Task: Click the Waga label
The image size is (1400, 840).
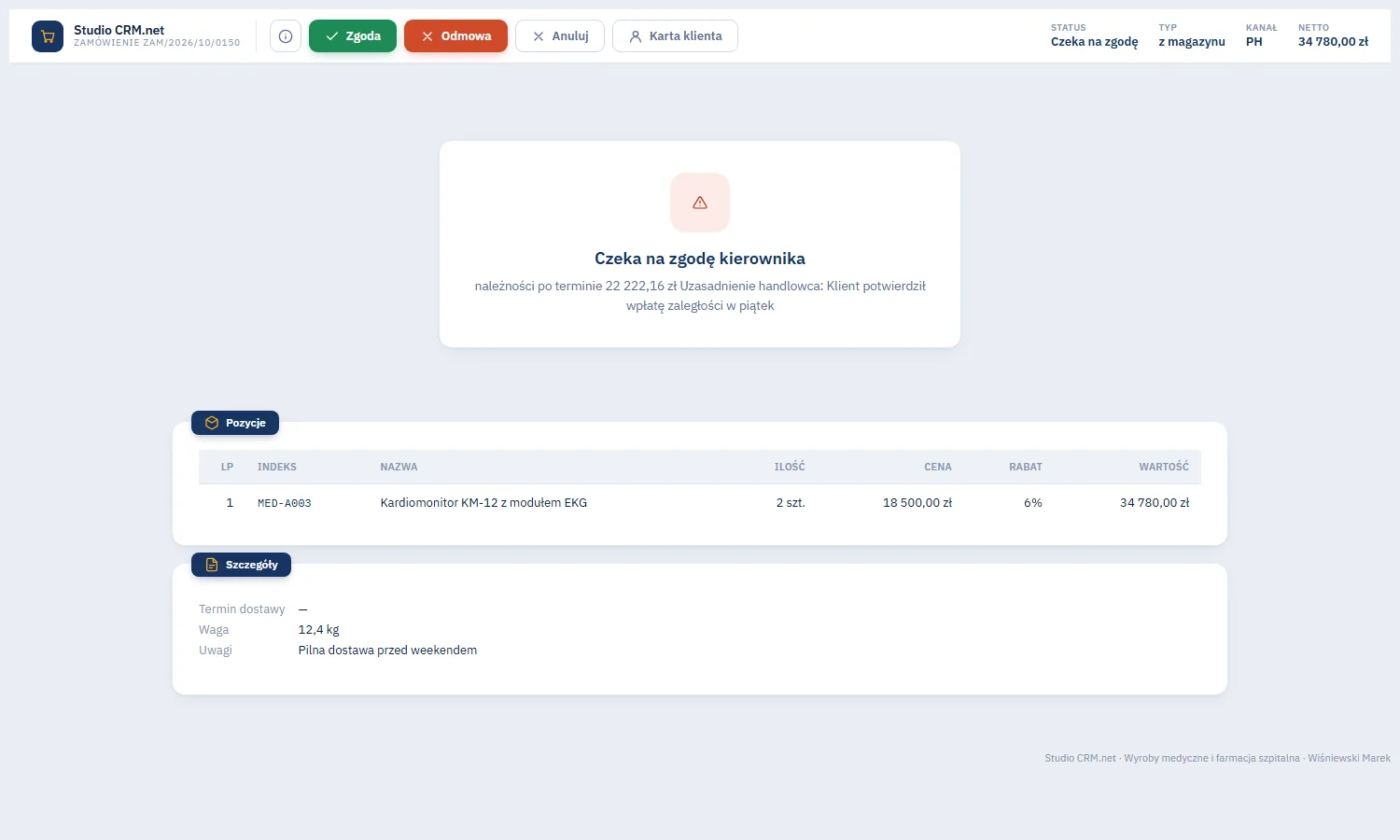Action: (x=214, y=630)
